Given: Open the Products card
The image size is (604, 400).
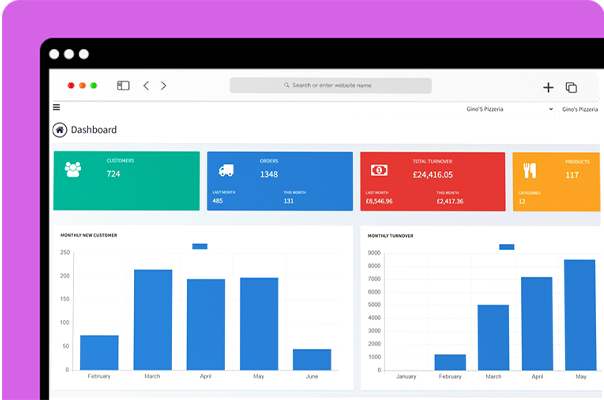Looking at the screenshot, I should click(x=556, y=182).
